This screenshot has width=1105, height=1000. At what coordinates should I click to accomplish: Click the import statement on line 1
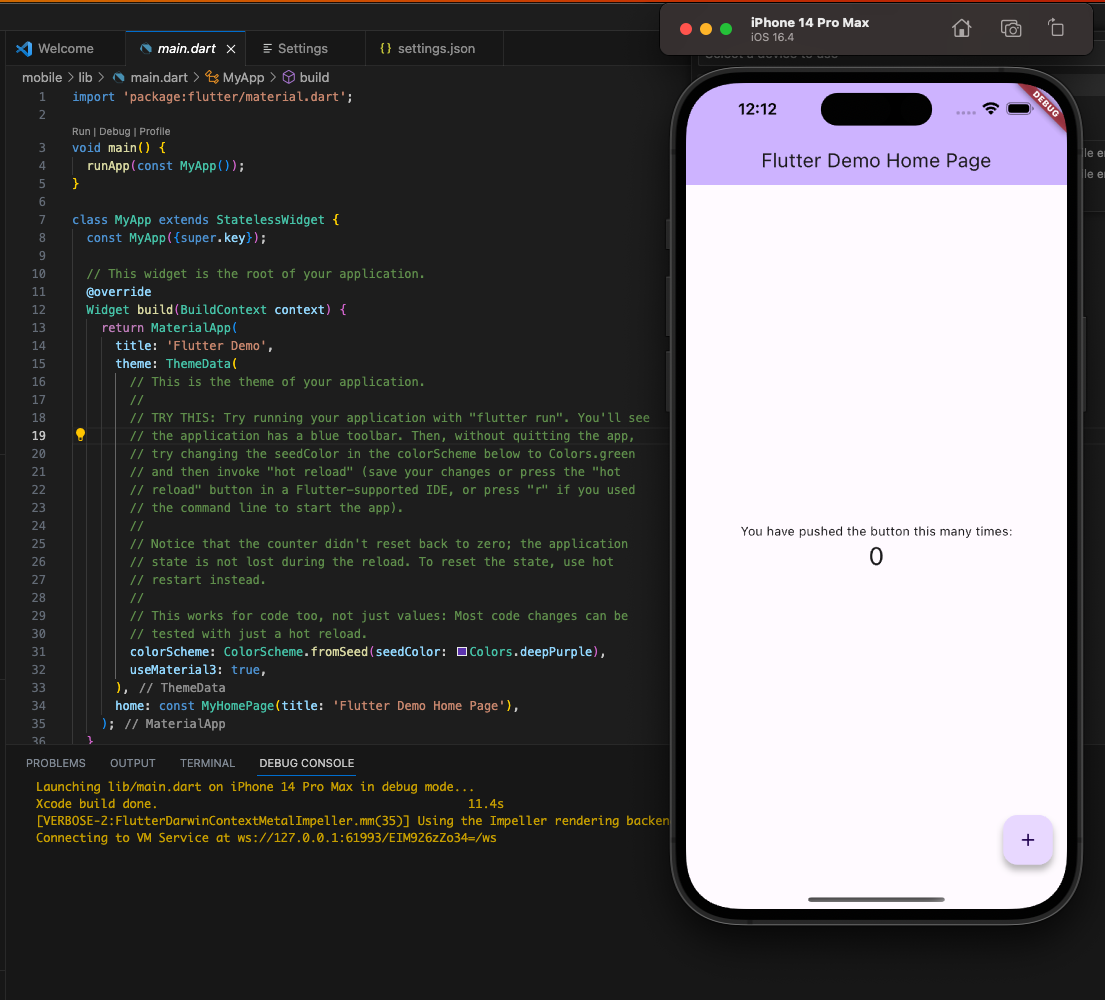click(212, 97)
